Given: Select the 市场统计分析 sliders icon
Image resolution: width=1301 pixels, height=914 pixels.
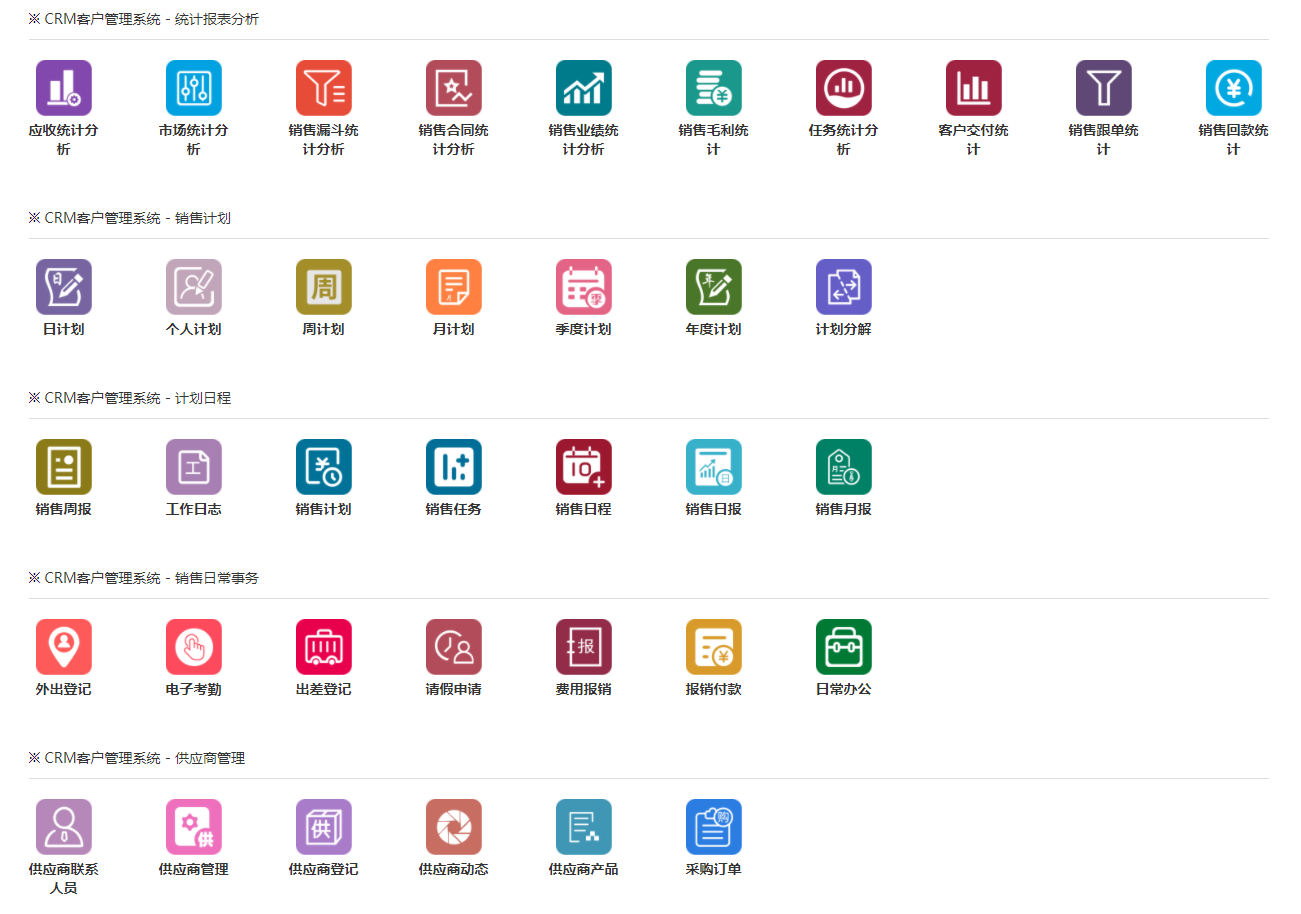Looking at the screenshot, I should click(x=193, y=88).
